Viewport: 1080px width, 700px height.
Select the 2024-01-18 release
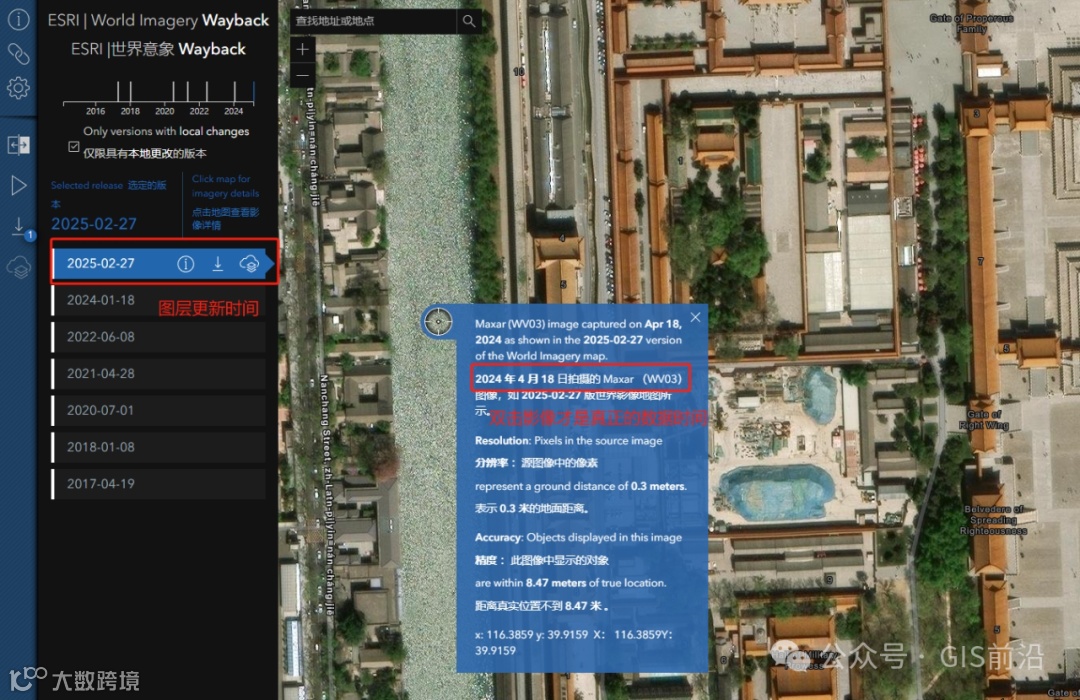[x=159, y=300]
